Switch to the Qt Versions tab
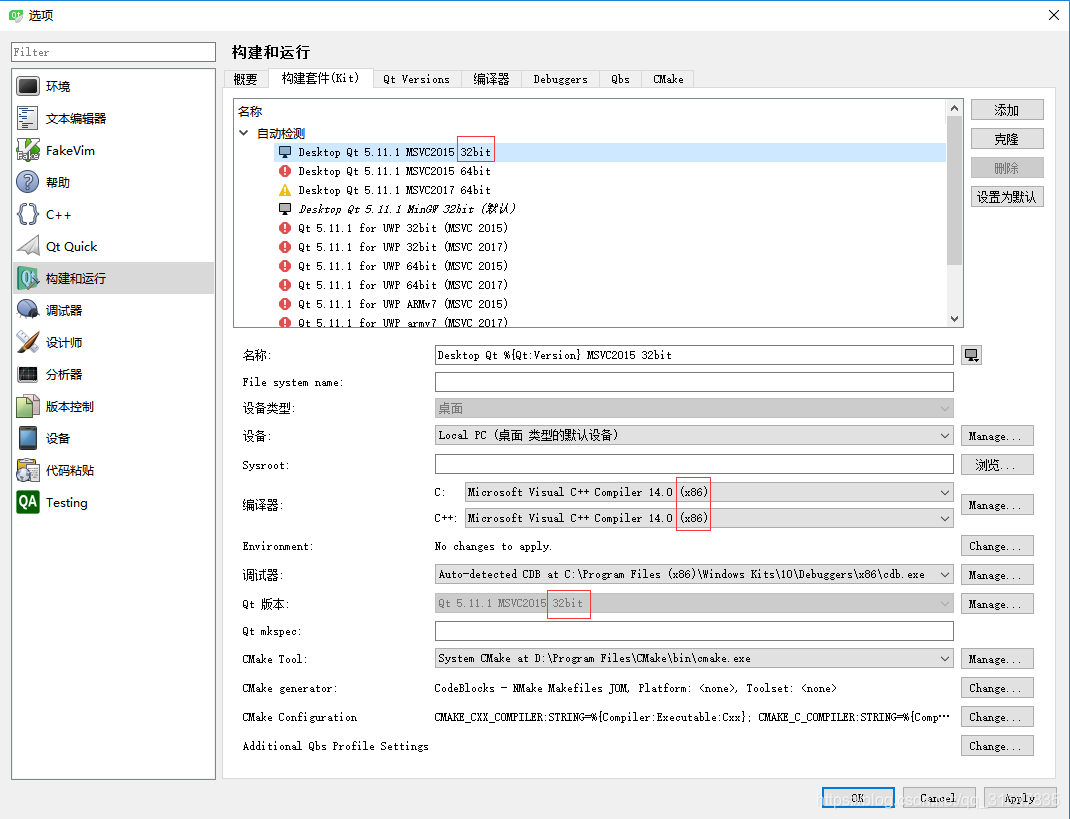1070x819 pixels. (416, 79)
